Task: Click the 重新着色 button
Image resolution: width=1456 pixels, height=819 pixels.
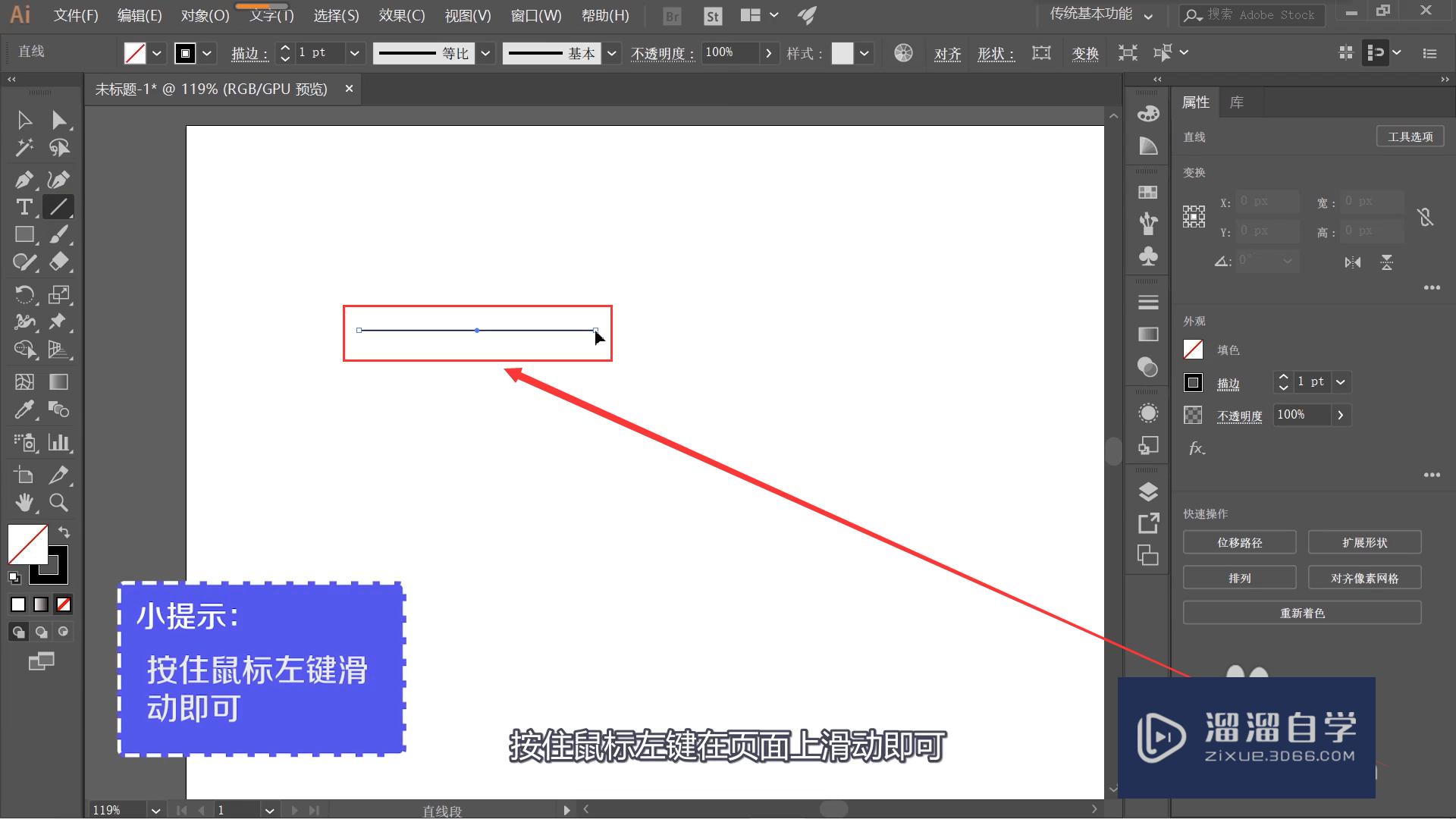Action: [x=1303, y=613]
